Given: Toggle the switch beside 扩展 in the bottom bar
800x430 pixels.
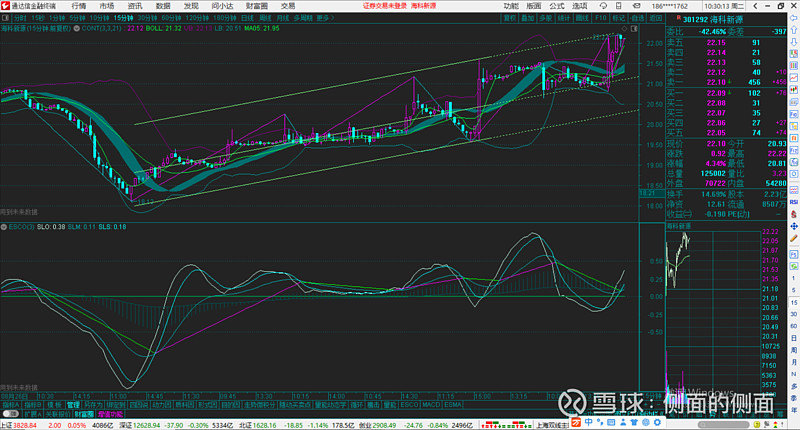Looking at the screenshot, I should click(x=10, y=414).
